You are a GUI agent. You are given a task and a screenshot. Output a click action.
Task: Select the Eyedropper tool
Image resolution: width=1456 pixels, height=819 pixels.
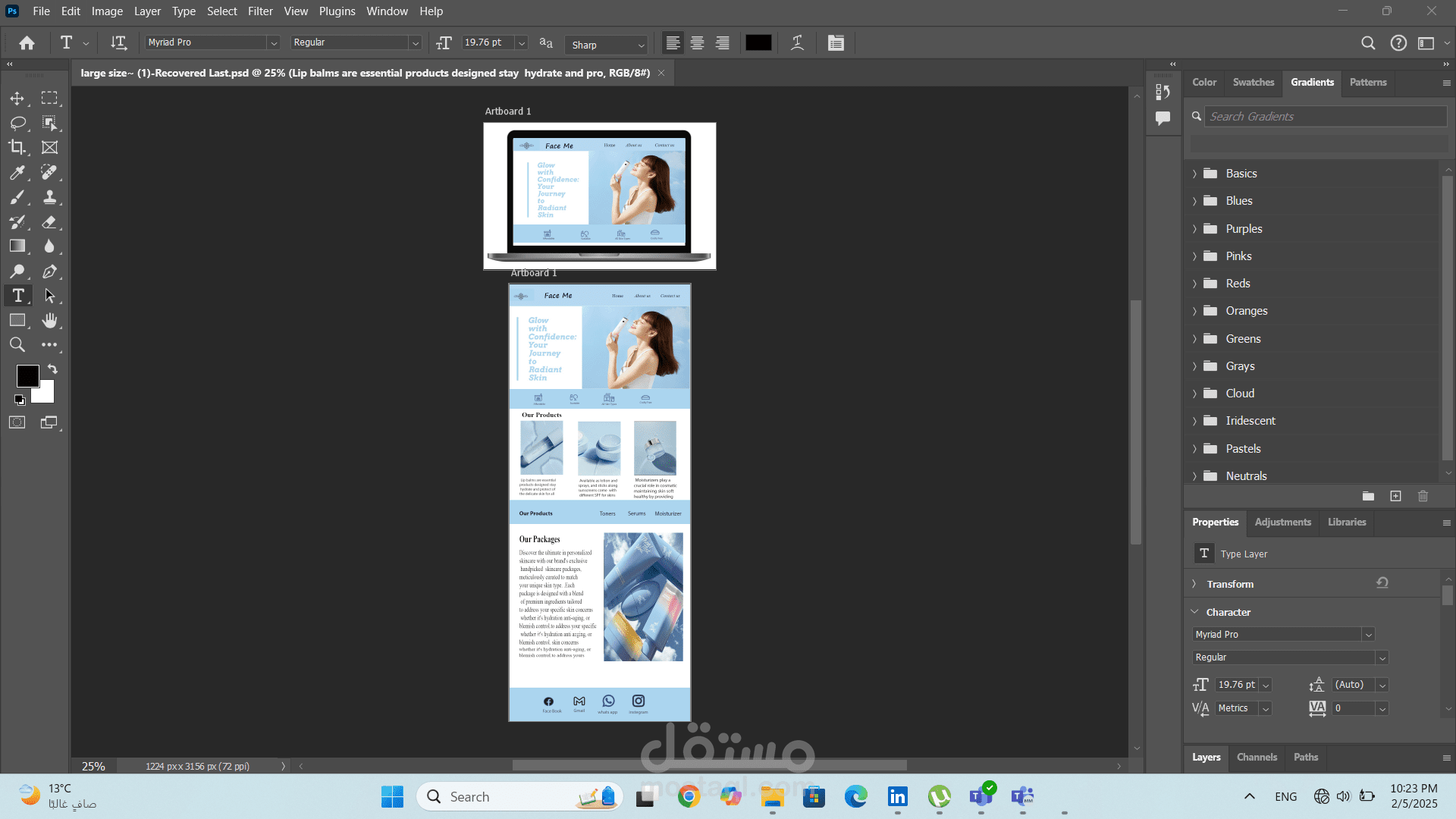pyautogui.click(x=17, y=173)
